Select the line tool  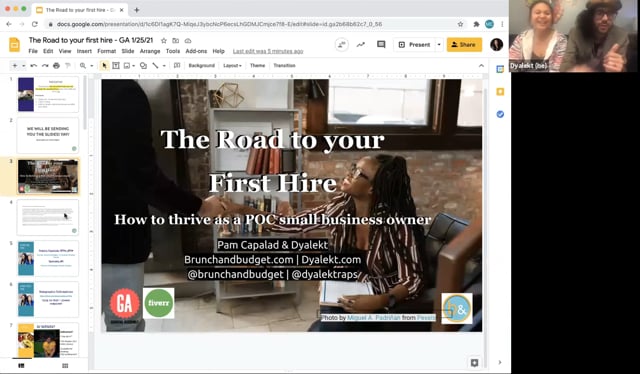point(155,65)
